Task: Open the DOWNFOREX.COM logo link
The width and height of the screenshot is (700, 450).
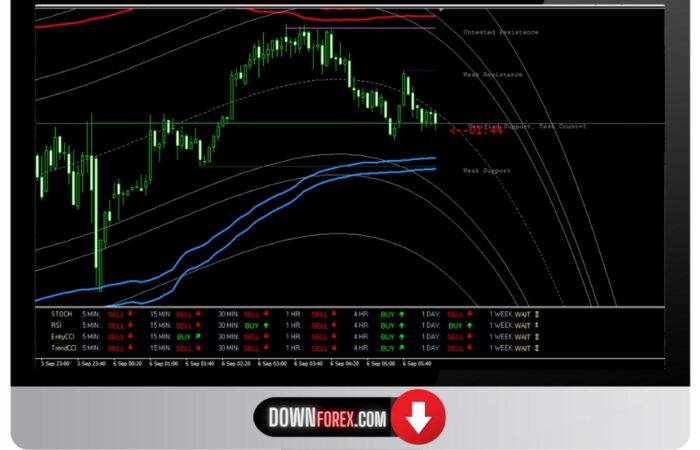Action: pos(327,419)
